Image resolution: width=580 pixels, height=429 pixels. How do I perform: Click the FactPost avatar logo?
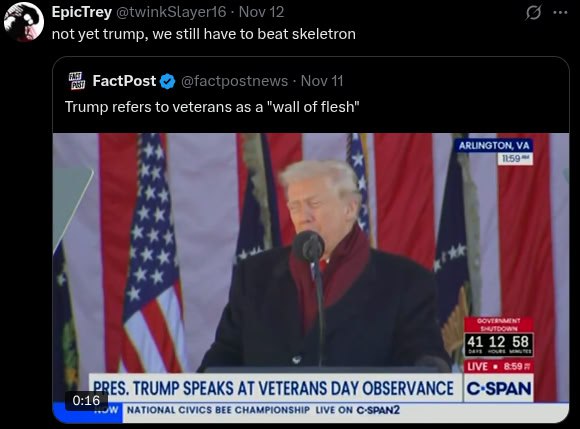(x=77, y=81)
